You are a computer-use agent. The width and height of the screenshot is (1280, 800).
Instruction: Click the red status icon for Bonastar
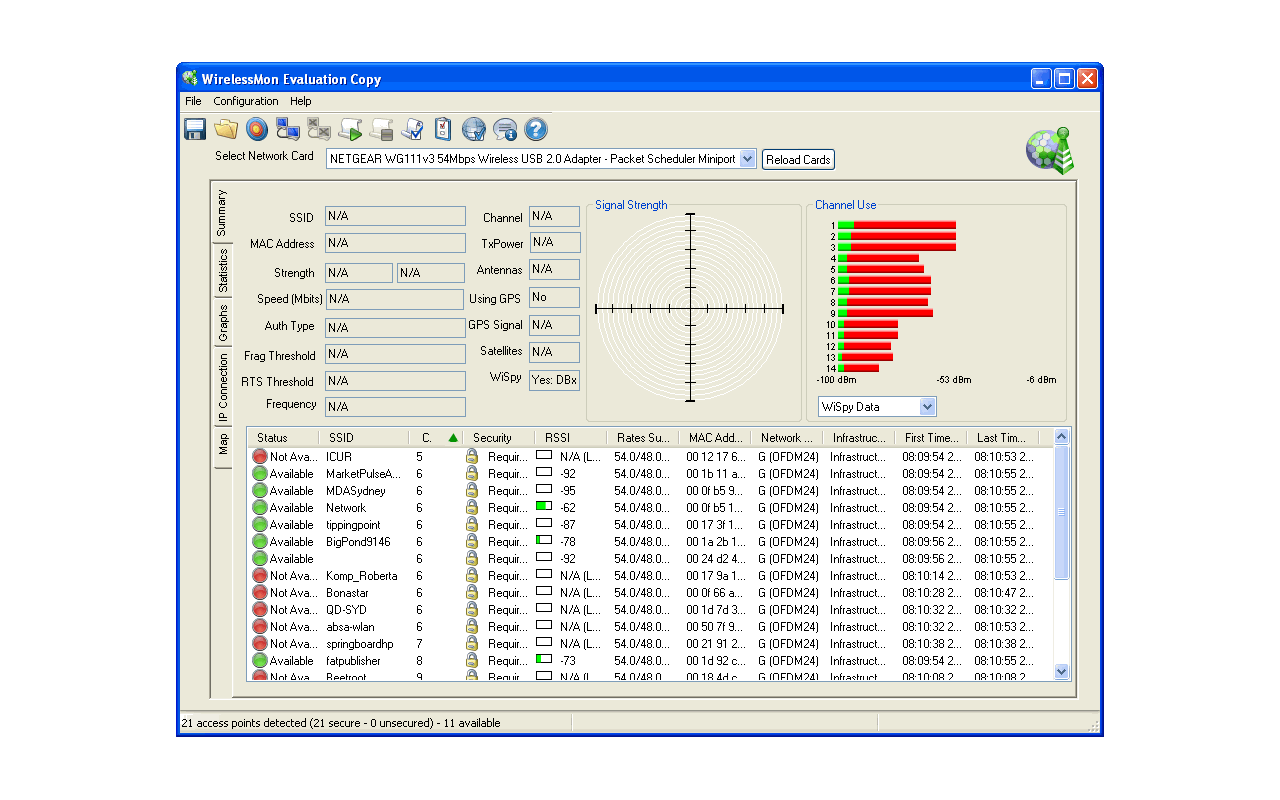point(260,593)
